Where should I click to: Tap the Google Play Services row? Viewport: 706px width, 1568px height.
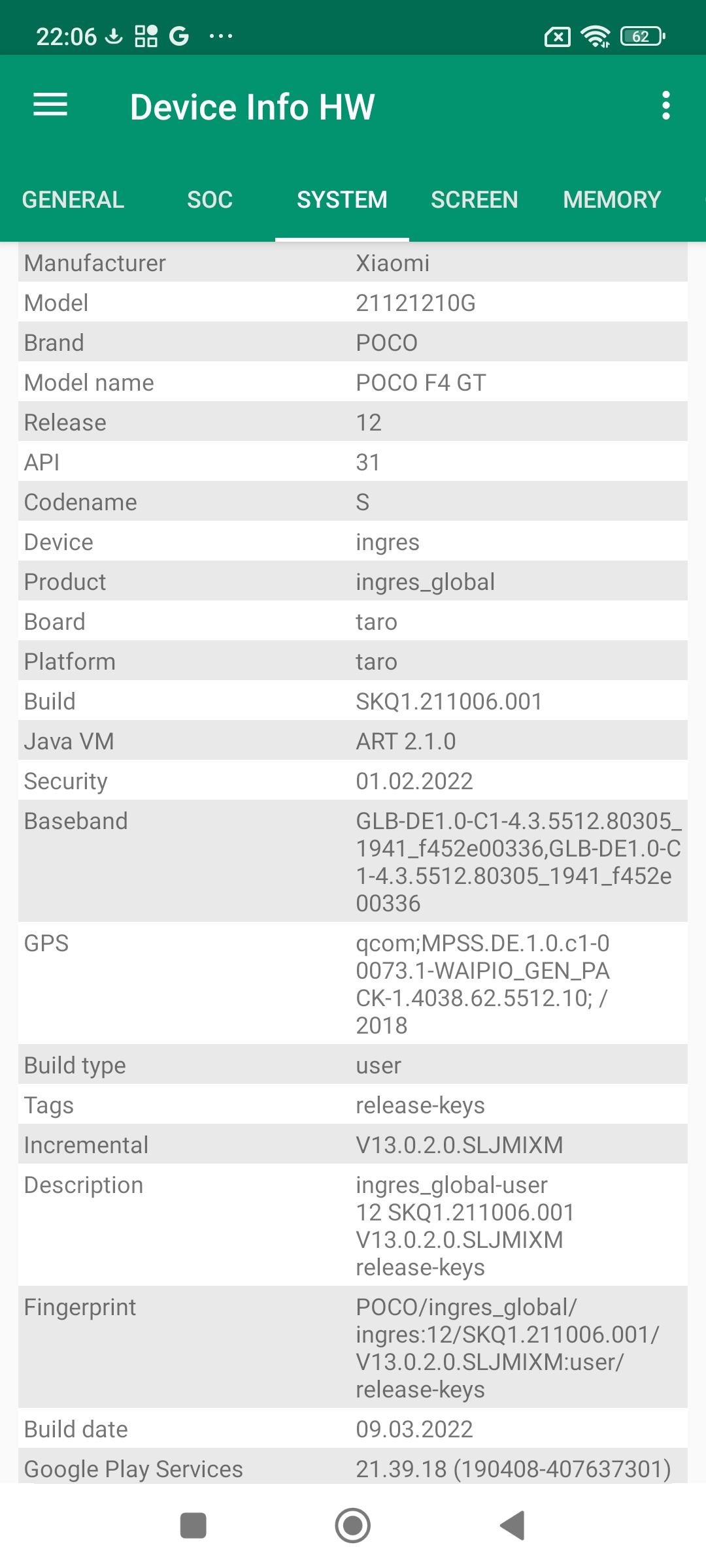[353, 1469]
